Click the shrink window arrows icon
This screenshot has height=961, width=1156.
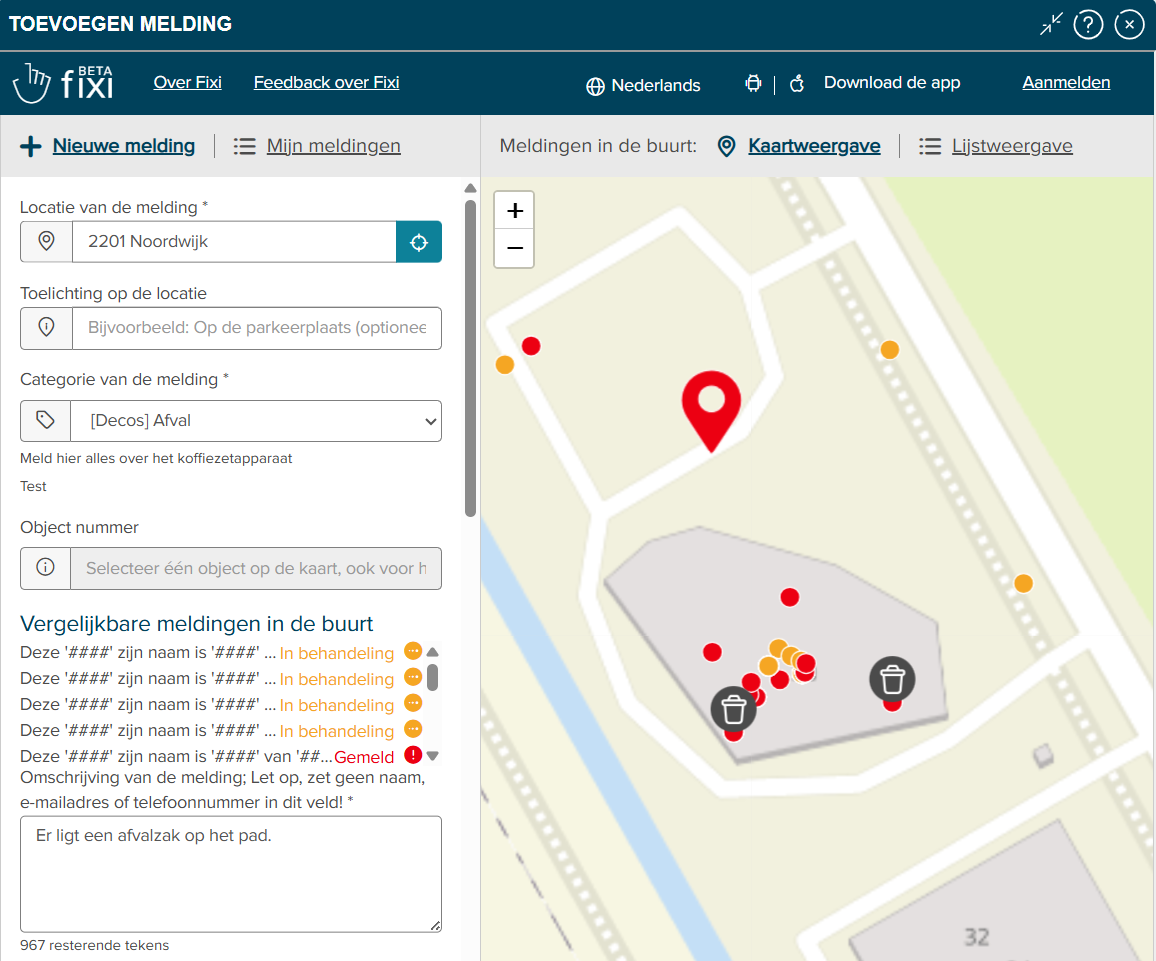(1051, 24)
